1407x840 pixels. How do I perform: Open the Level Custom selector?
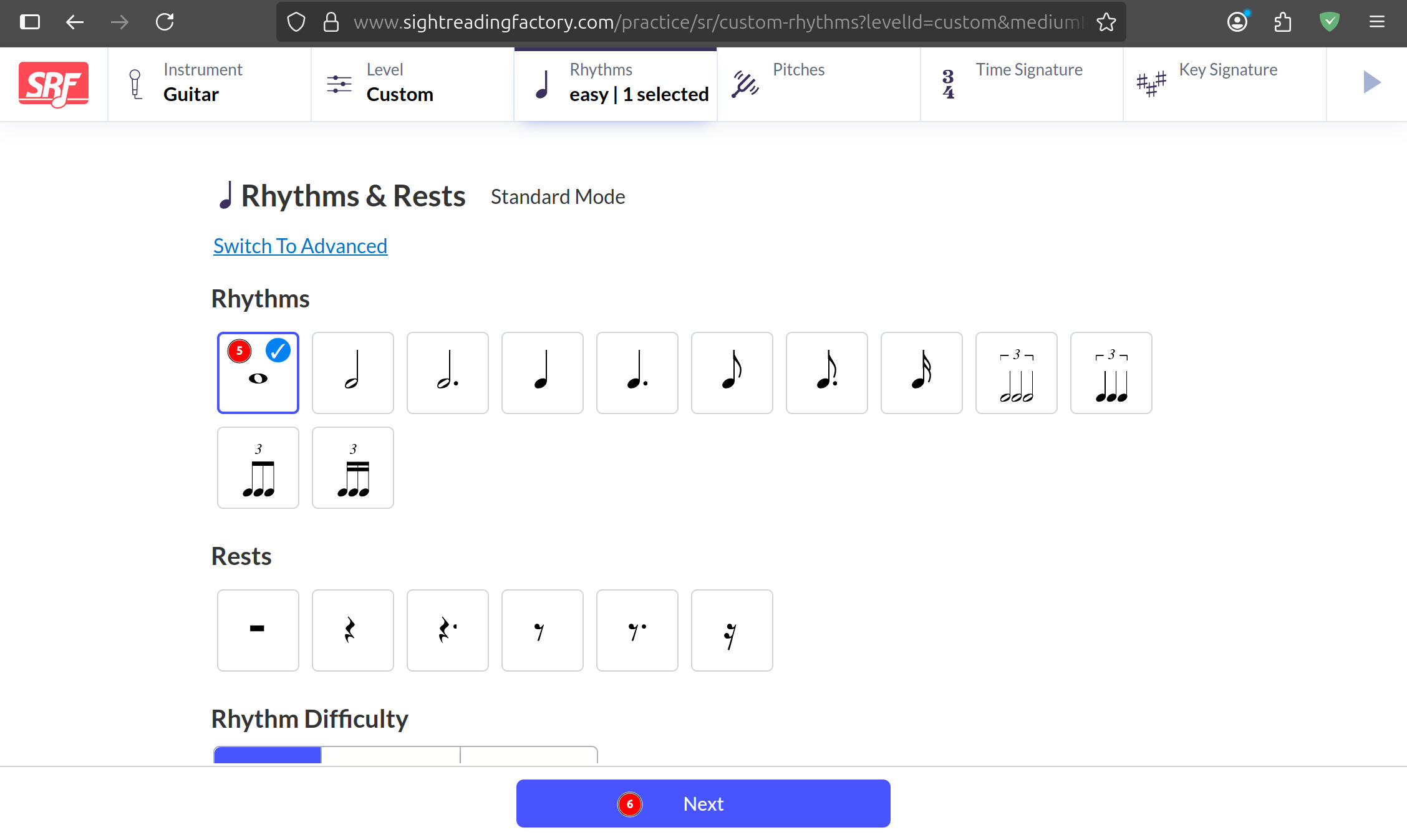point(412,84)
